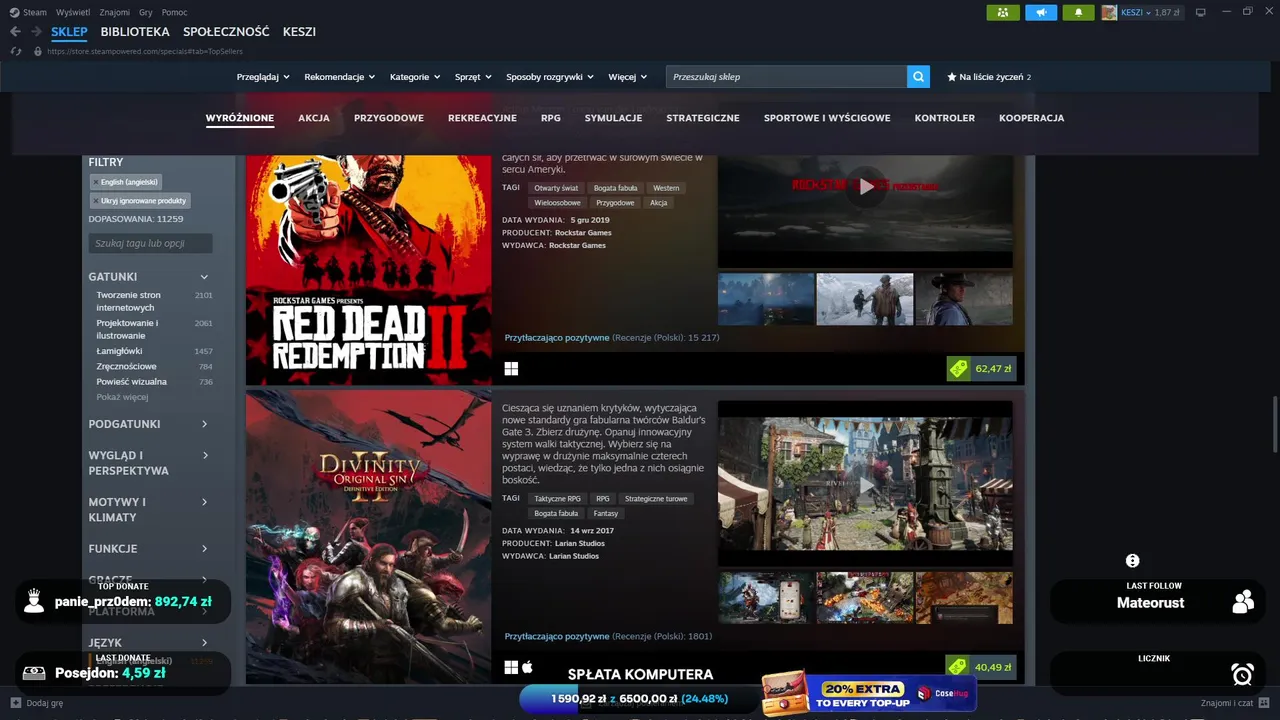The height and width of the screenshot is (720, 1280).
Task: Expand the JĘZYK filter section
Action: click(x=204, y=643)
